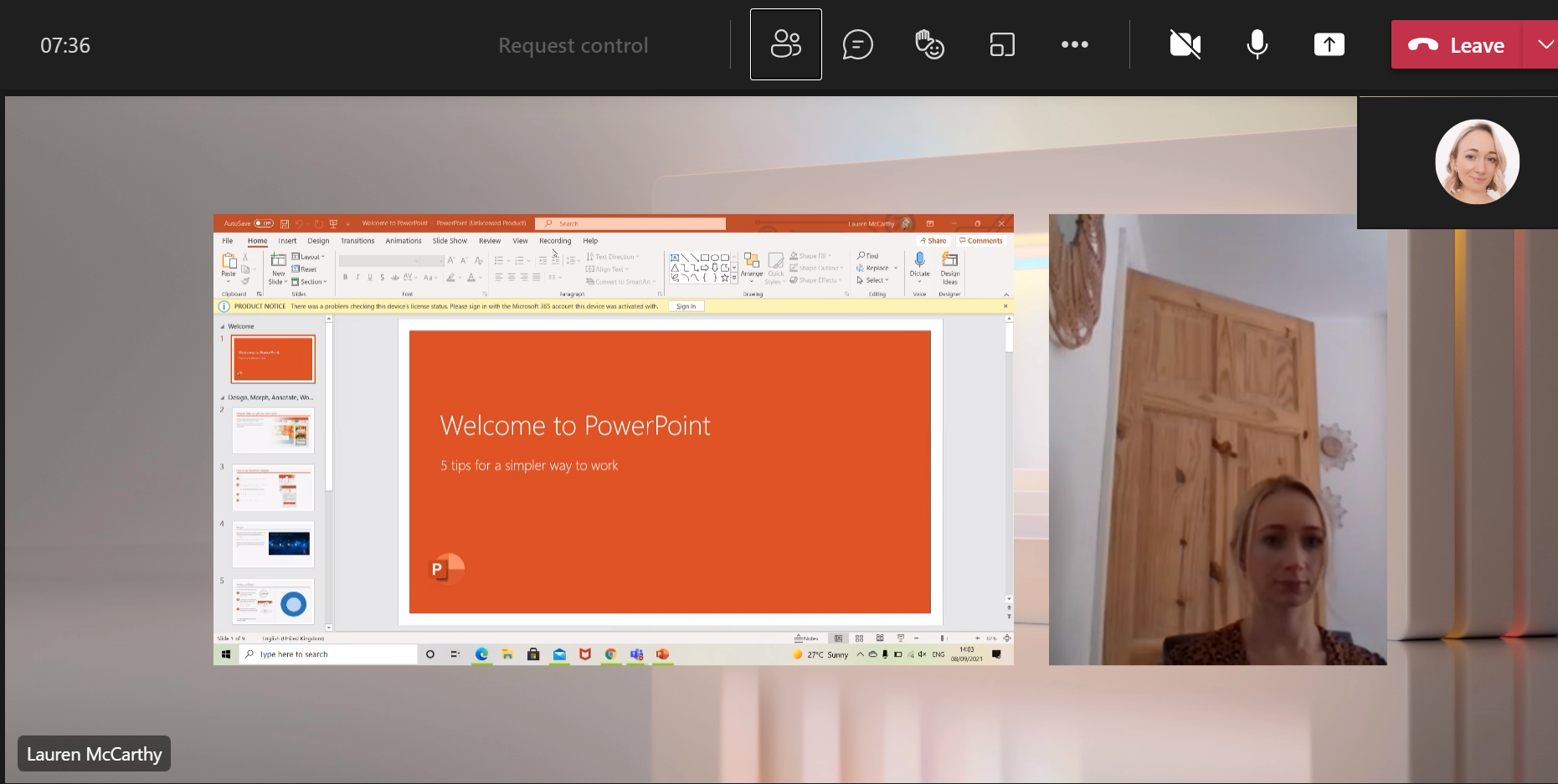This screenshot has height=784, width=1558.
Task: Select the slide 4 thumbnail
Action: pyautogui.click(x=273, y=544)
